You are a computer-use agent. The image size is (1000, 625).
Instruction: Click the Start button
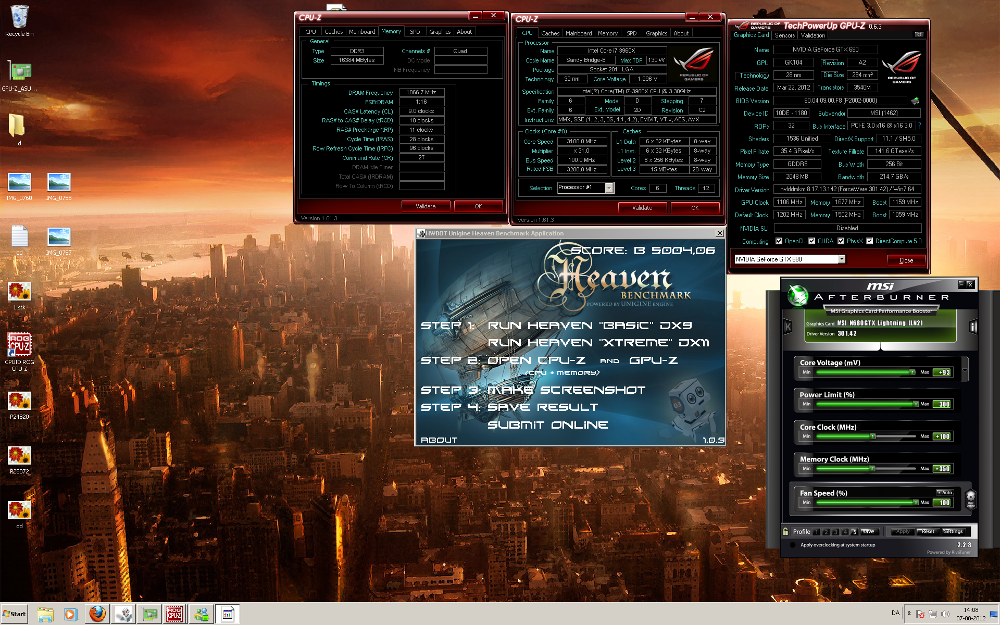[14, 614]
